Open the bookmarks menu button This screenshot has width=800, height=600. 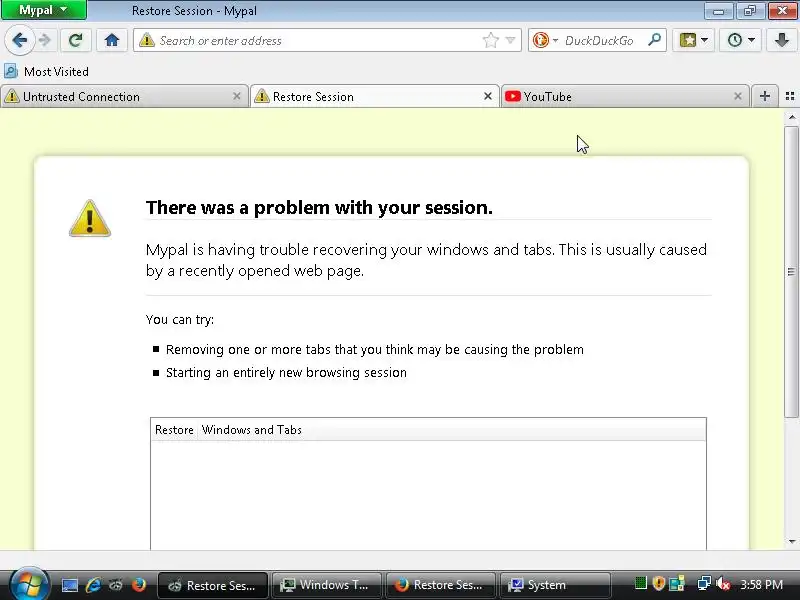coord(688,40)
